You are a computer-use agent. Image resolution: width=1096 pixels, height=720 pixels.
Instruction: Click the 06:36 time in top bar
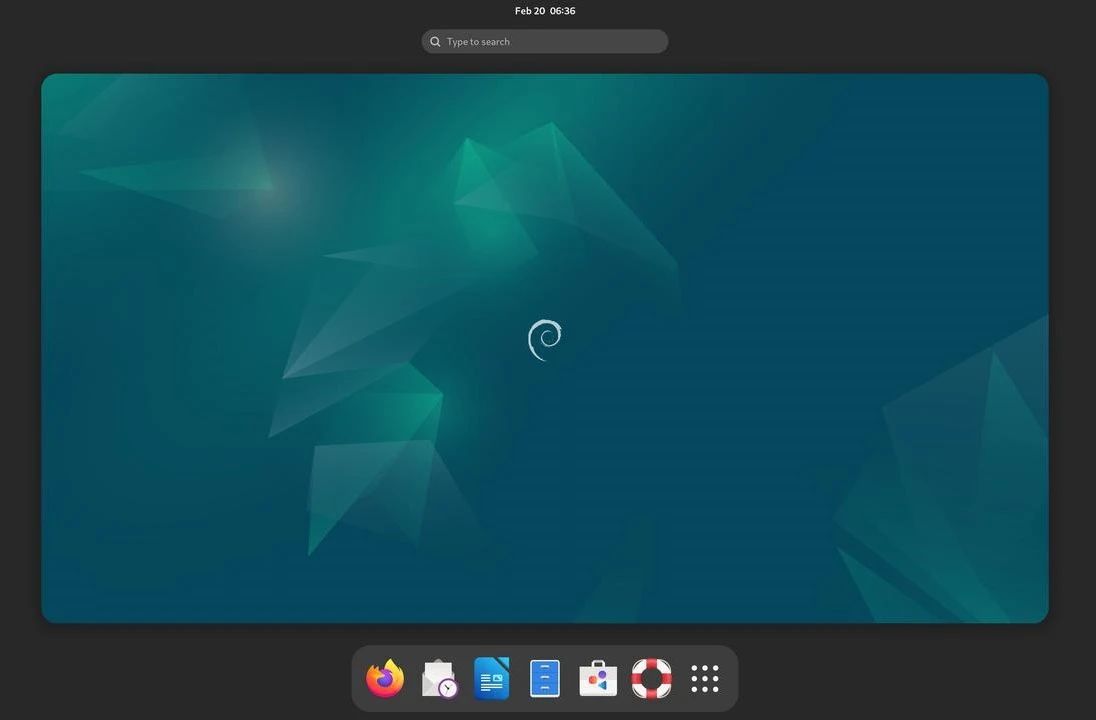pyautogui.click(x=563, y=11)
